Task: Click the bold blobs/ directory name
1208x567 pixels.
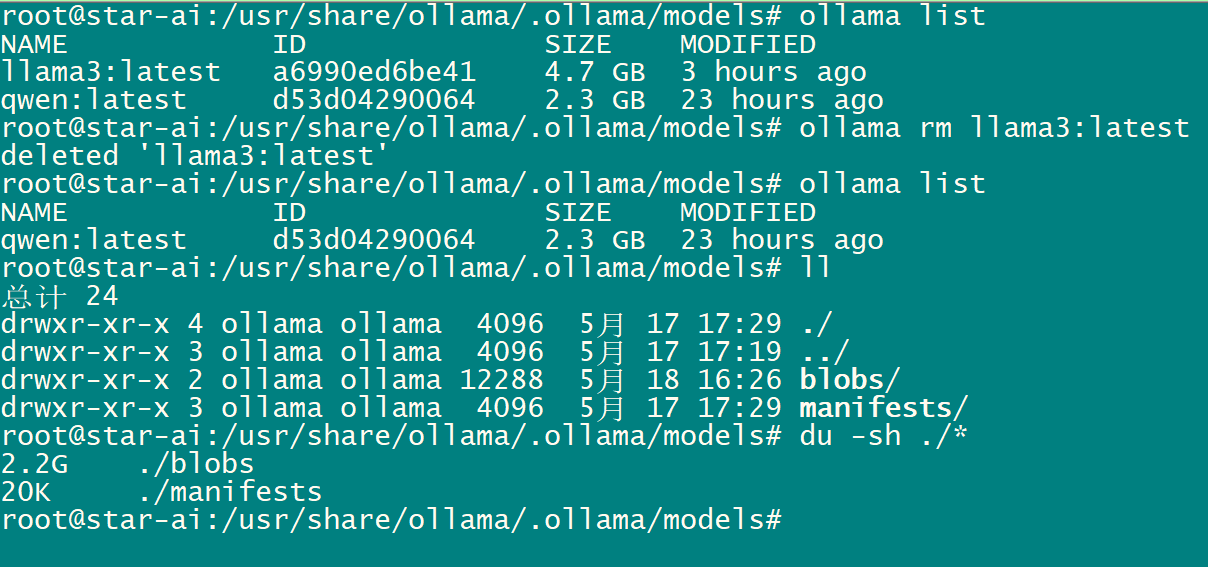Action: coord(850,380)
